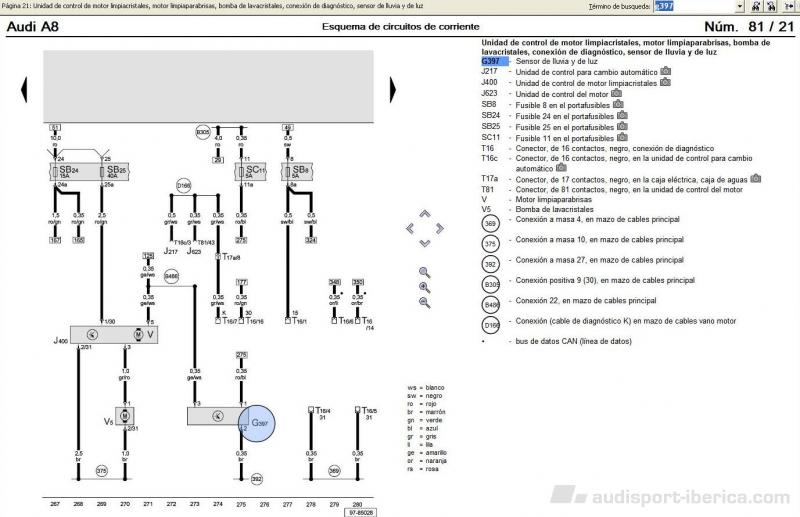Open camera image for T17a connector
Screen dimensions: 800x517
pos(756,178)
